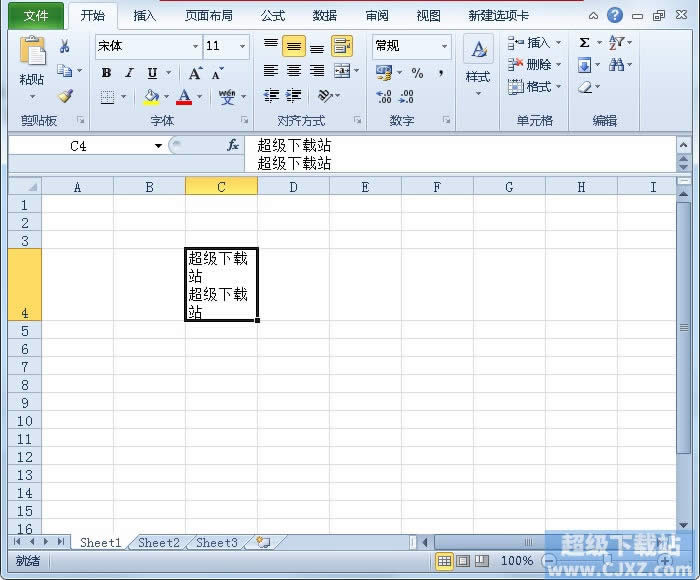The image size is (700, 580).
Task: Click the Copy icon
Action: (x=64, y=71)
